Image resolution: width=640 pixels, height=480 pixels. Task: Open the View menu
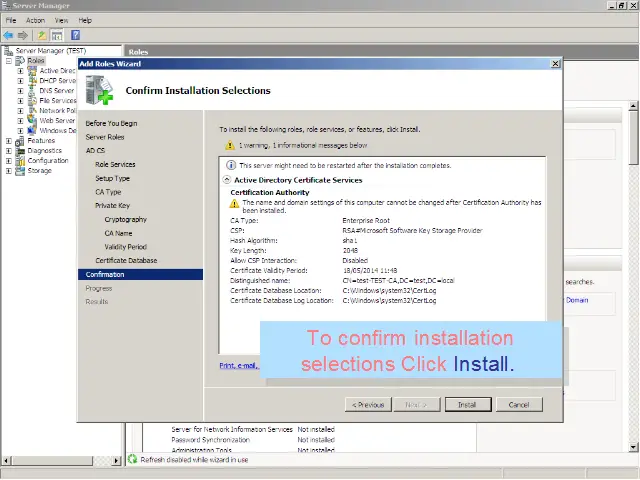click(x=61, y=20)
